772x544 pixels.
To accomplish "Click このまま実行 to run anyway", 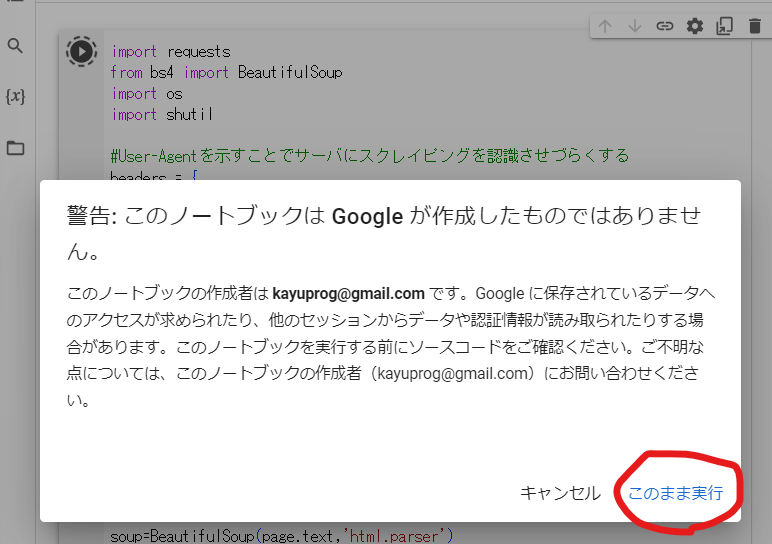I will (674, 493).
